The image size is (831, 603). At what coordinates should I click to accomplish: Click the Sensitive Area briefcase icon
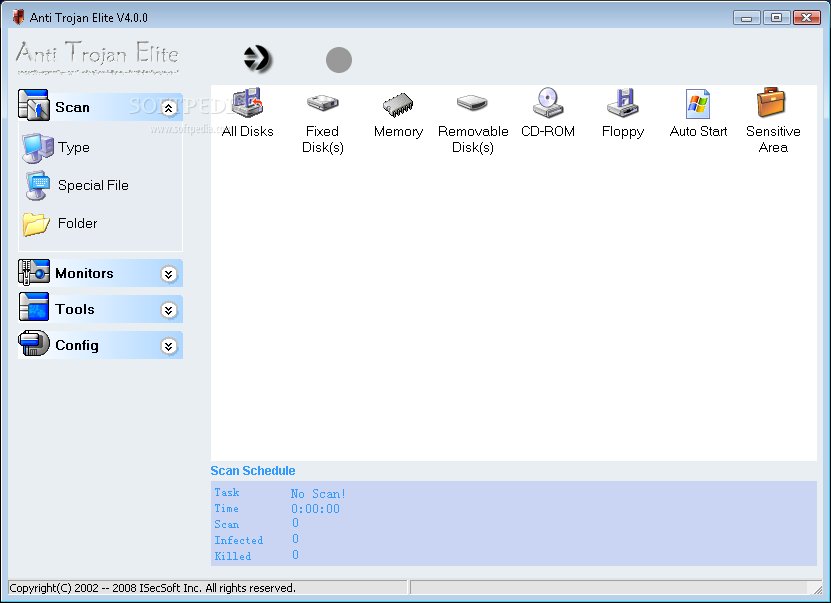pos(771,102)
